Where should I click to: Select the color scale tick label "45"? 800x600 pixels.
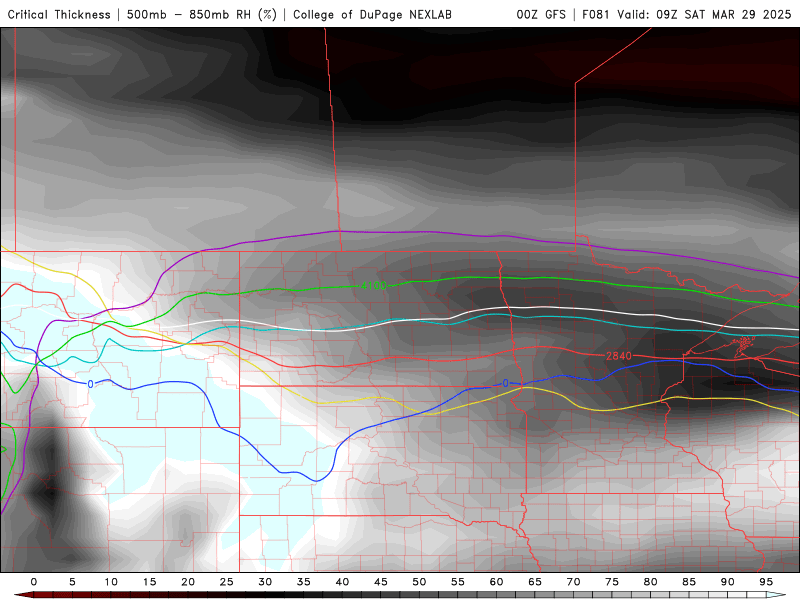pos(381,582)
